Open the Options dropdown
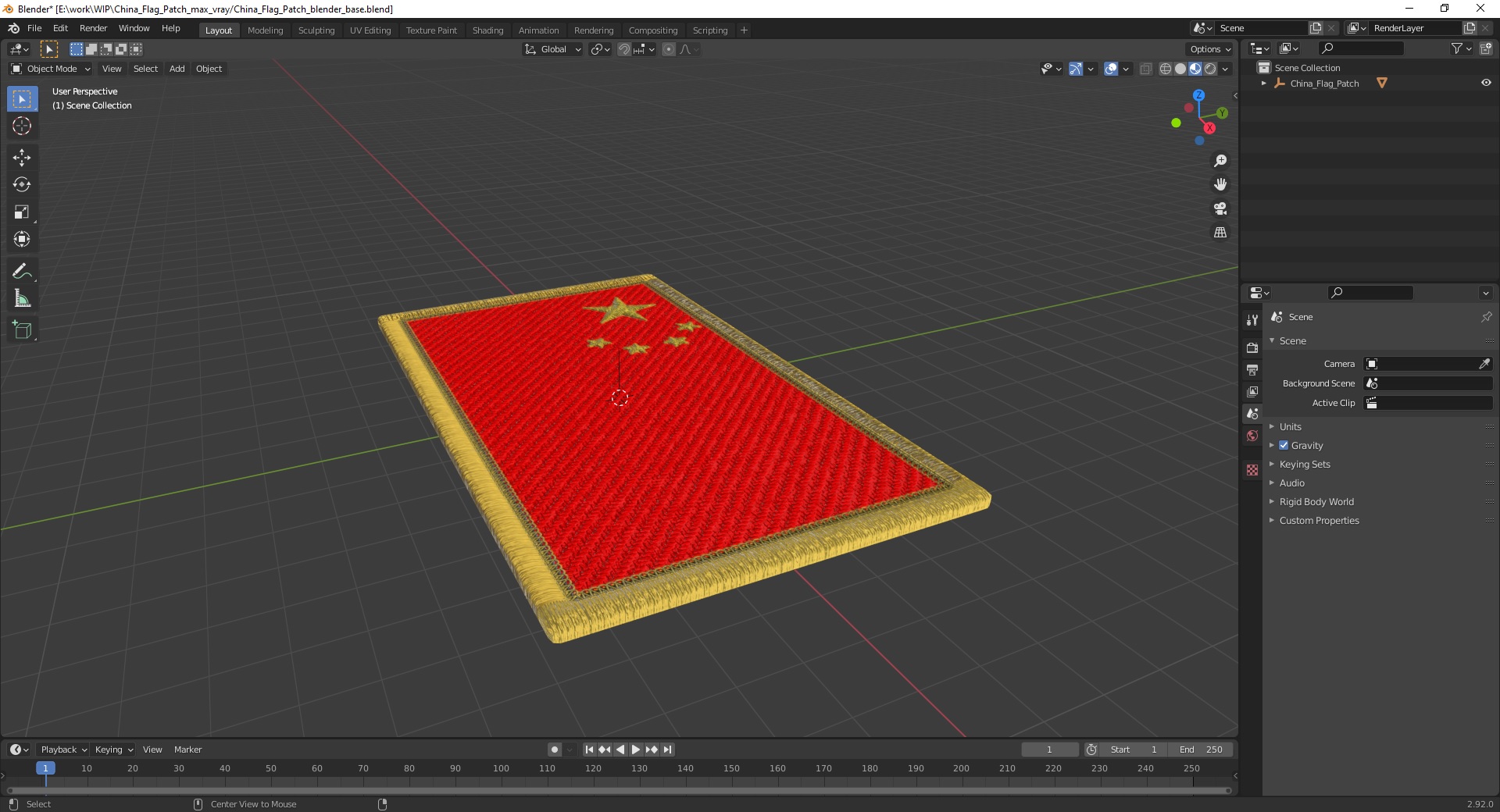1500x812 pixels. [x=1210, y=49]
